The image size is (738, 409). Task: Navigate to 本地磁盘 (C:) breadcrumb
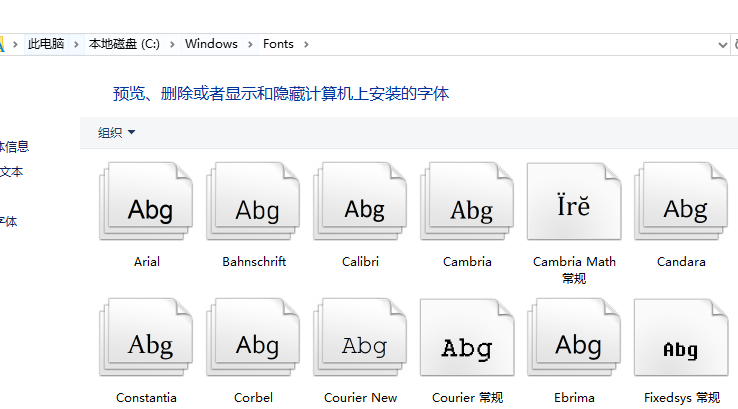pos(124,44)
